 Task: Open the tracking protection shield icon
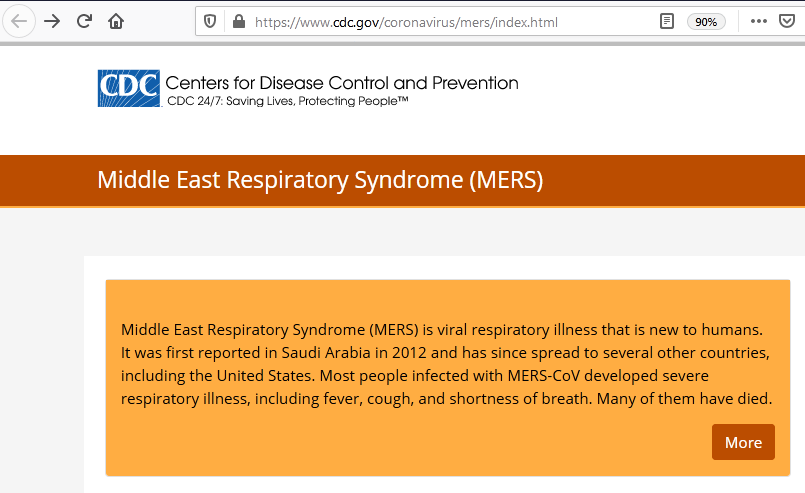[x=210, y=22]
